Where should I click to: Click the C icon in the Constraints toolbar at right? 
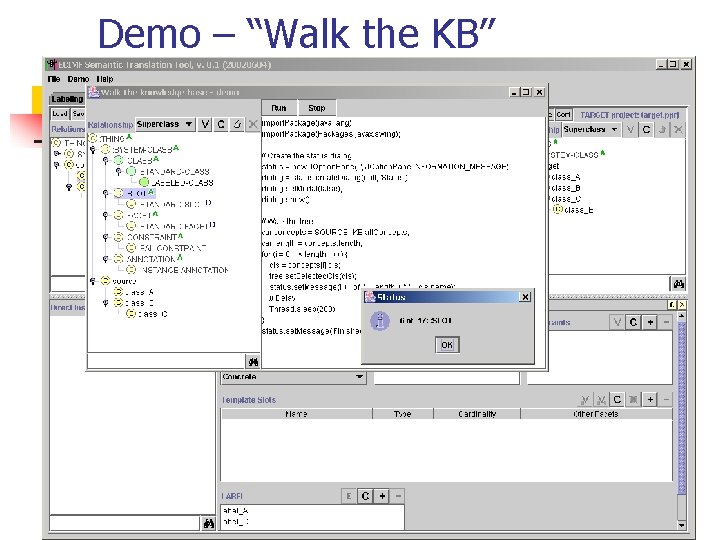pos(633,322)
